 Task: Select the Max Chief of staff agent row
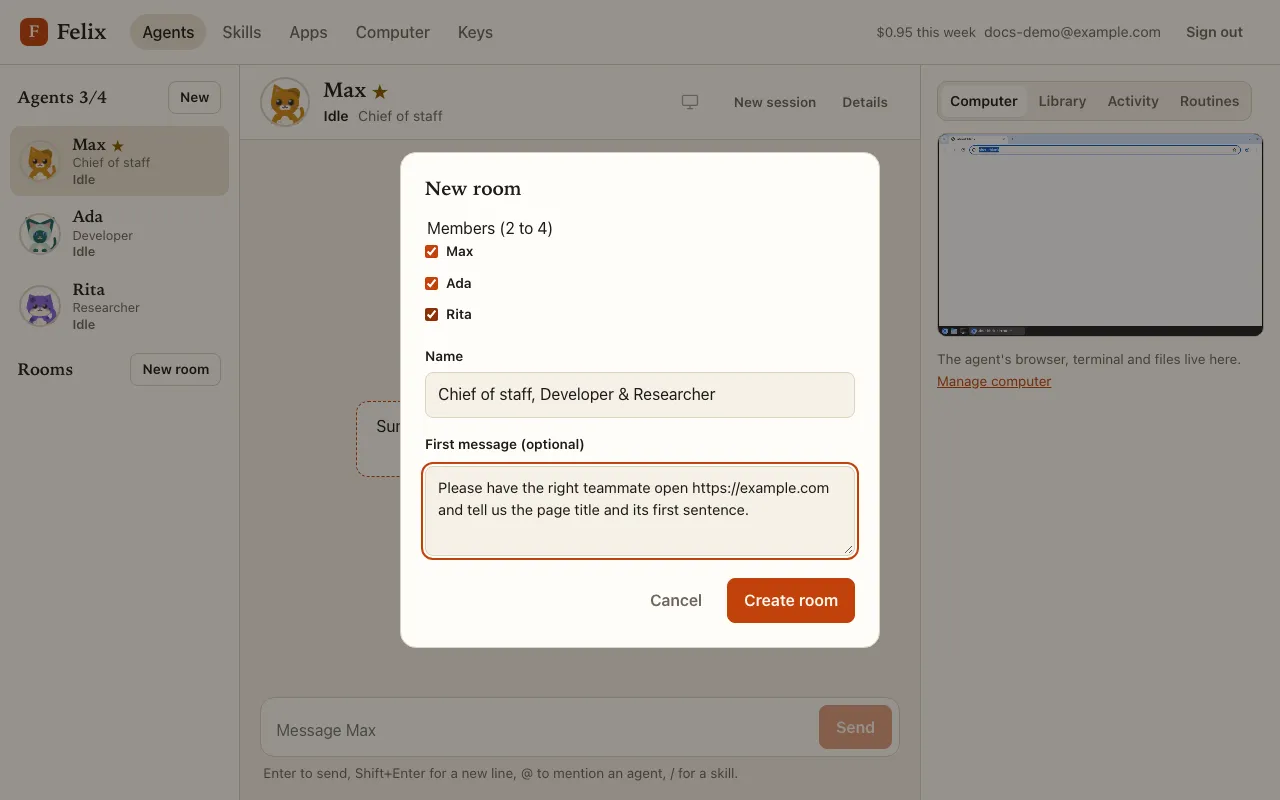click(120, 161)
